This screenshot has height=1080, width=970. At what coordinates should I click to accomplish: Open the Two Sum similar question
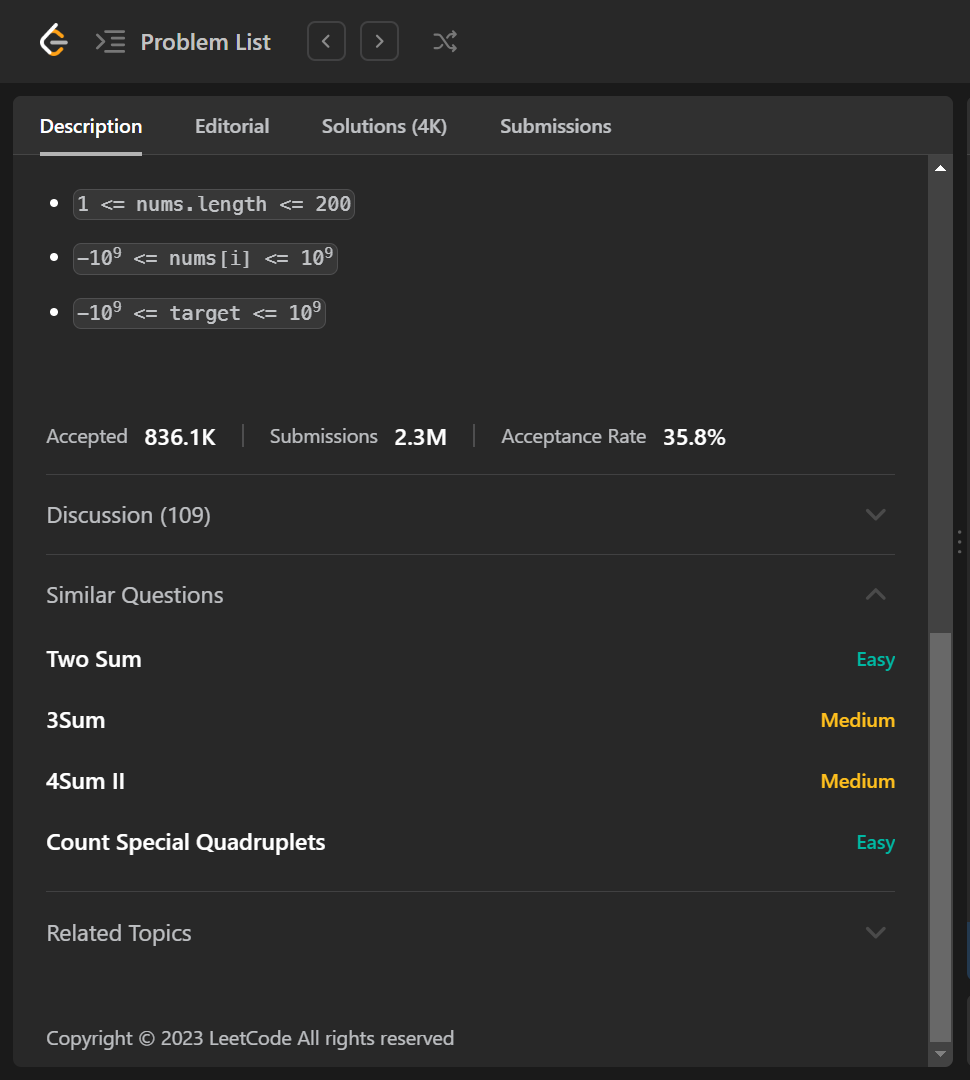pos(94,659)
